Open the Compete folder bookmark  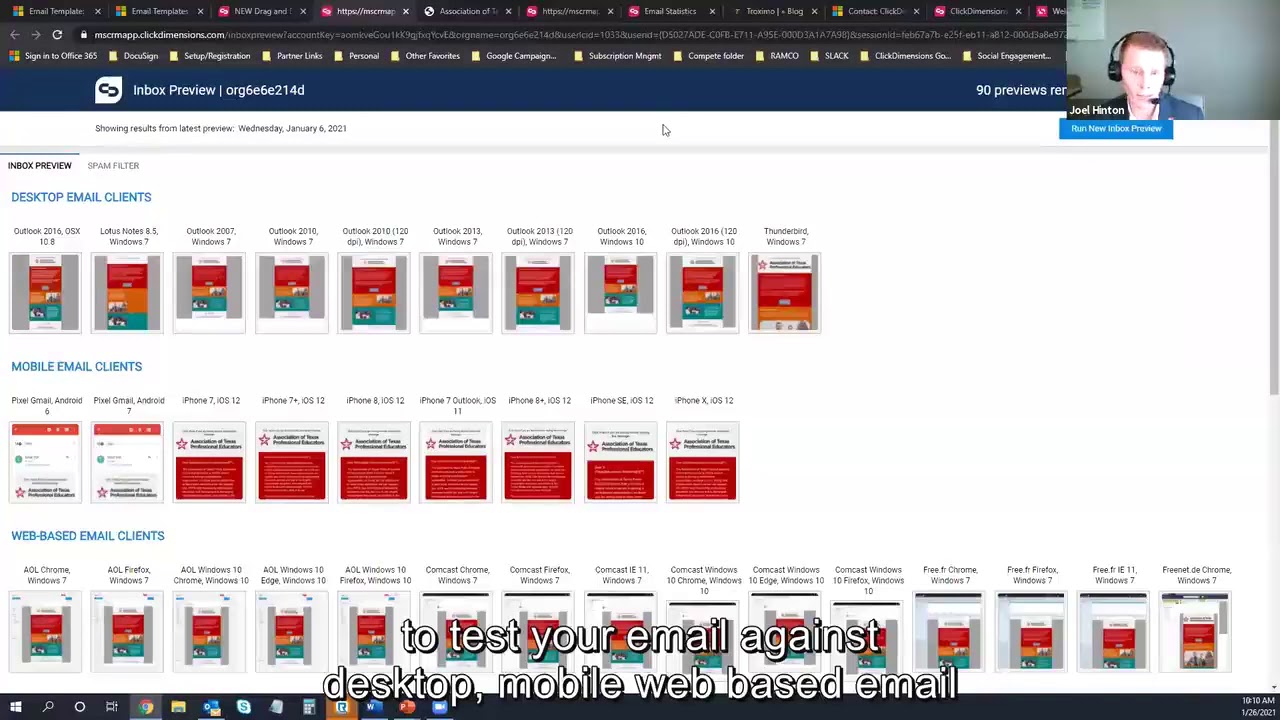point(708,56)
